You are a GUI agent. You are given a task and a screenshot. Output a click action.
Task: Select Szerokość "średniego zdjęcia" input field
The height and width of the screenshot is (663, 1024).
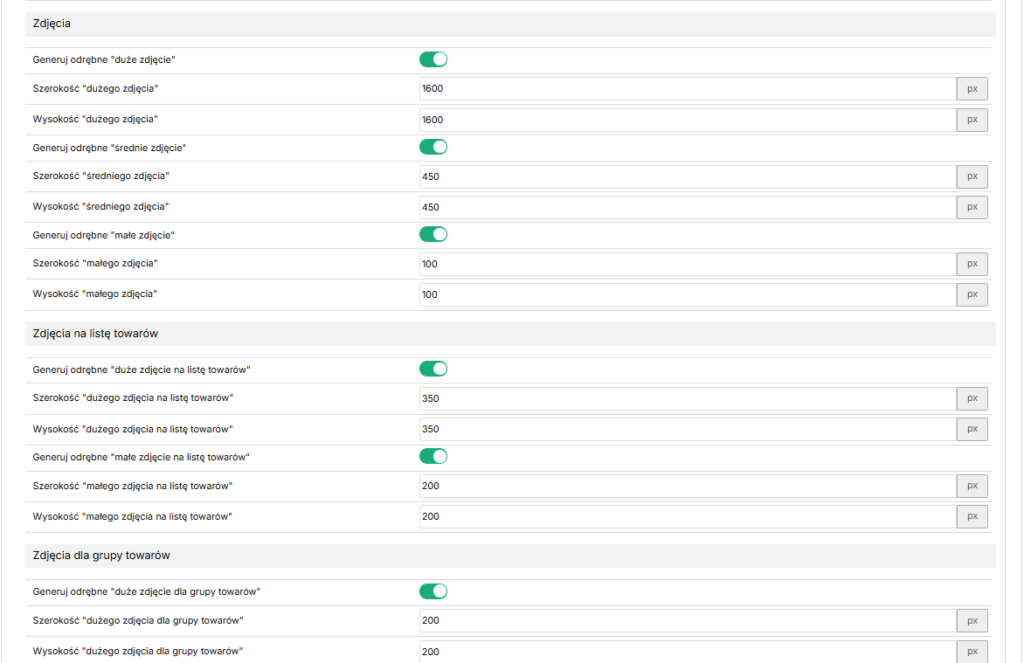tap(688, 176)
